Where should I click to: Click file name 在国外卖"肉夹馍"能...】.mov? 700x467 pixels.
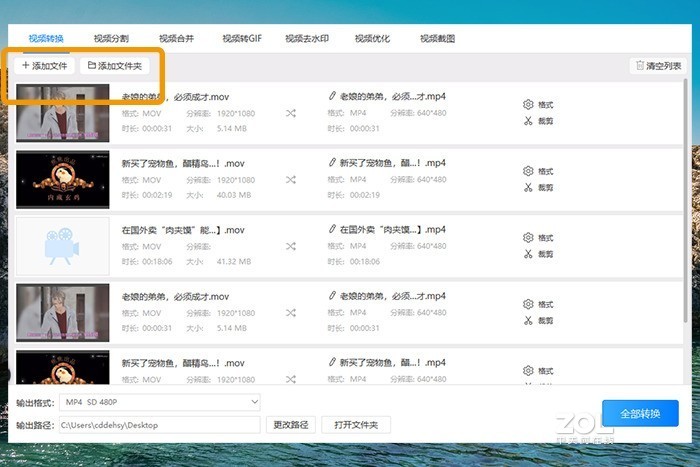[x=183, y=230]
